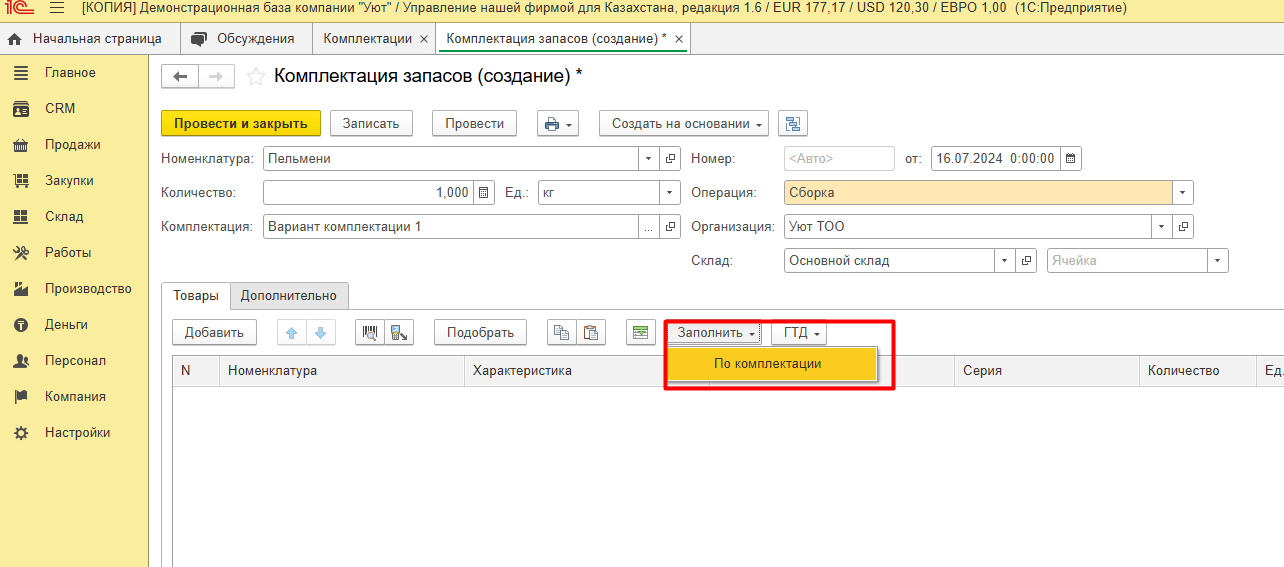This screenshot has height=567, width=1284.
Task: Click into the Ячейка input field
Action: [1125, 261]
